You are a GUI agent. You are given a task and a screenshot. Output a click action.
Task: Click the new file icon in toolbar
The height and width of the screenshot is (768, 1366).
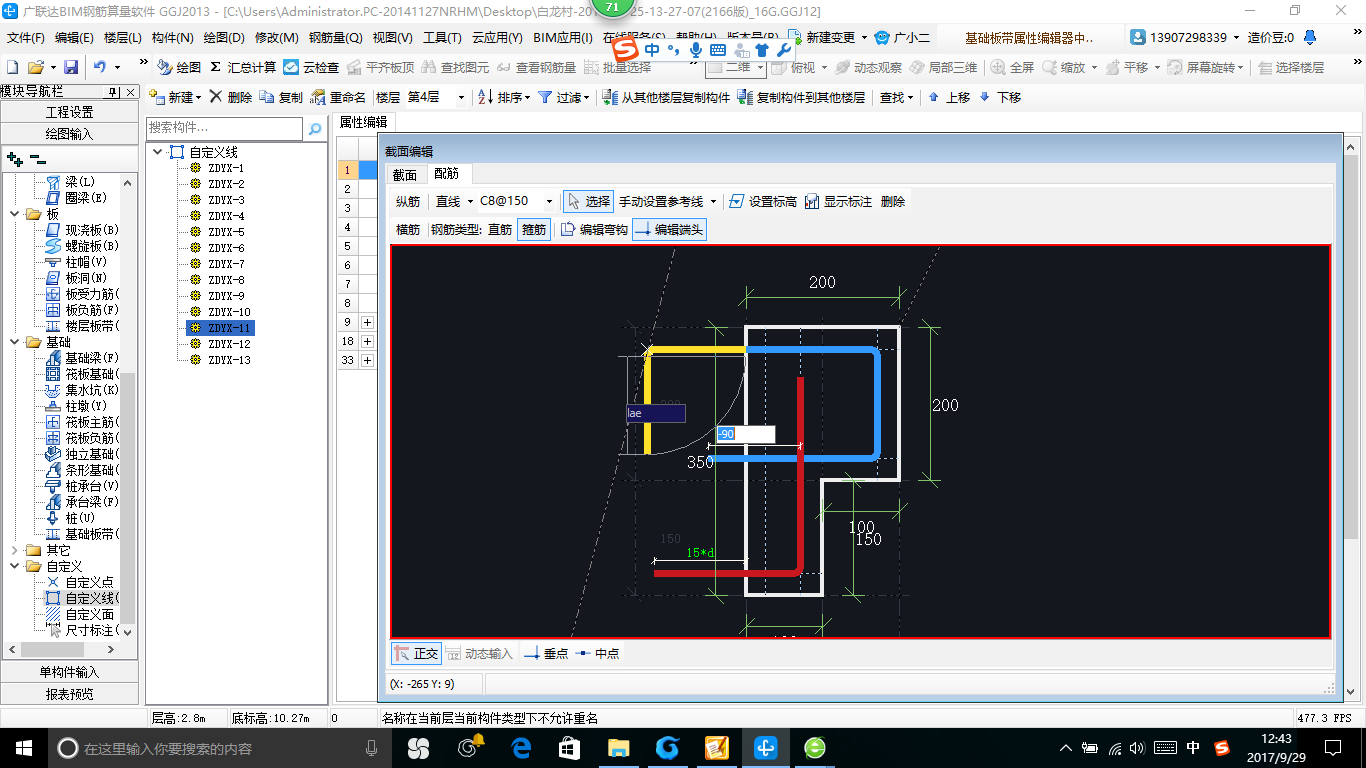point(12,67)
